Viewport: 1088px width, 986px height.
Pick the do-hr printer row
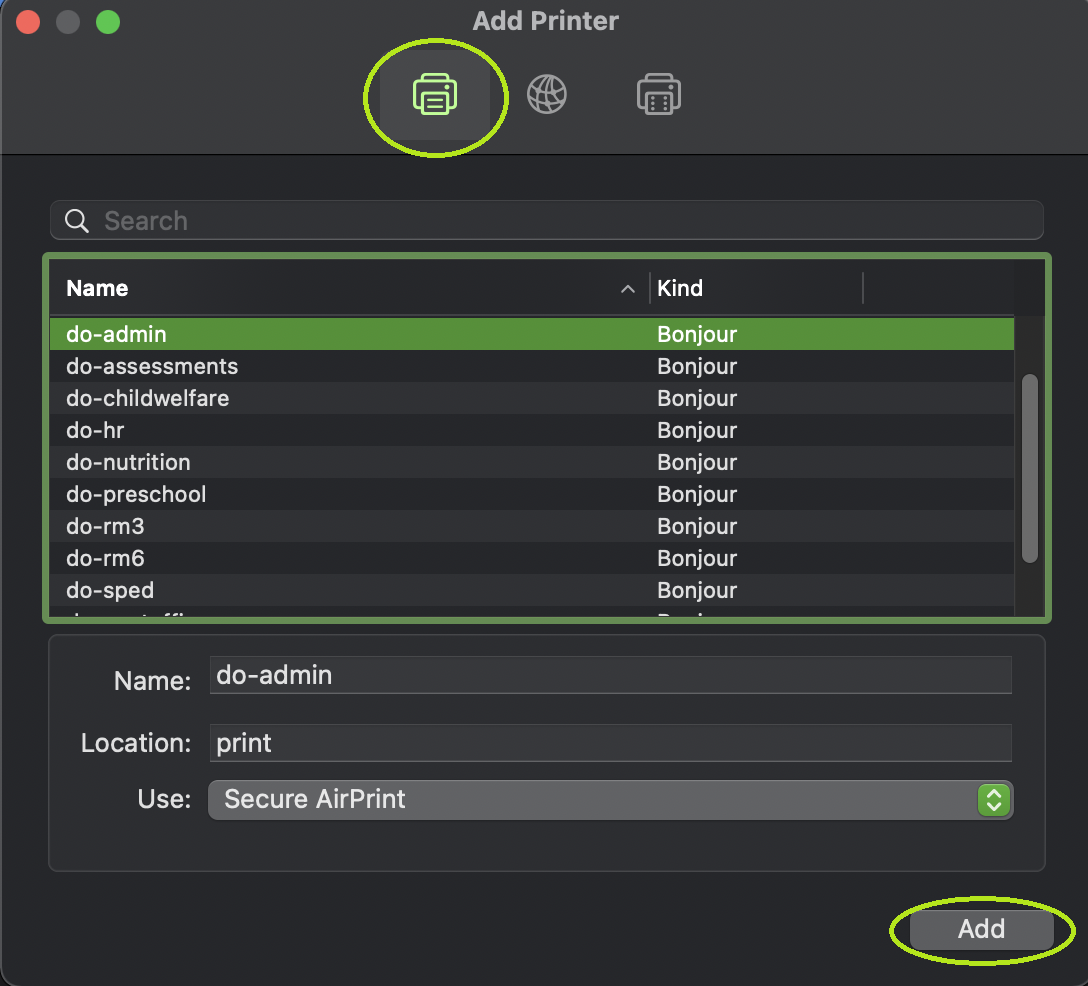532,430
